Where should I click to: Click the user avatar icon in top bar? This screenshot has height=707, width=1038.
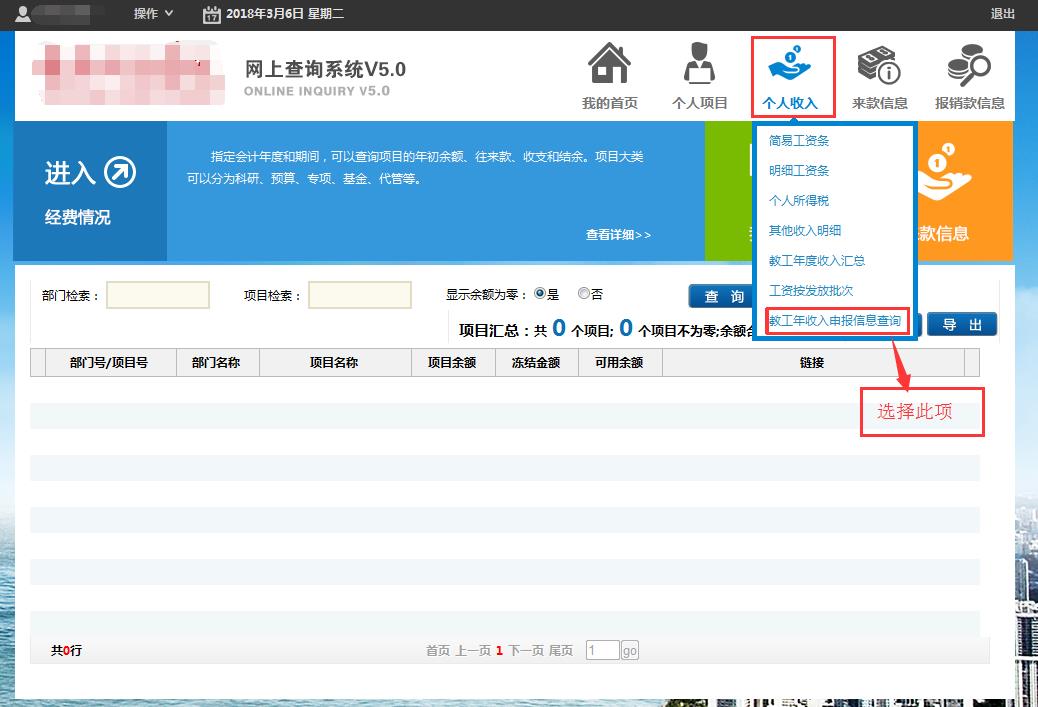coord(23,14)
